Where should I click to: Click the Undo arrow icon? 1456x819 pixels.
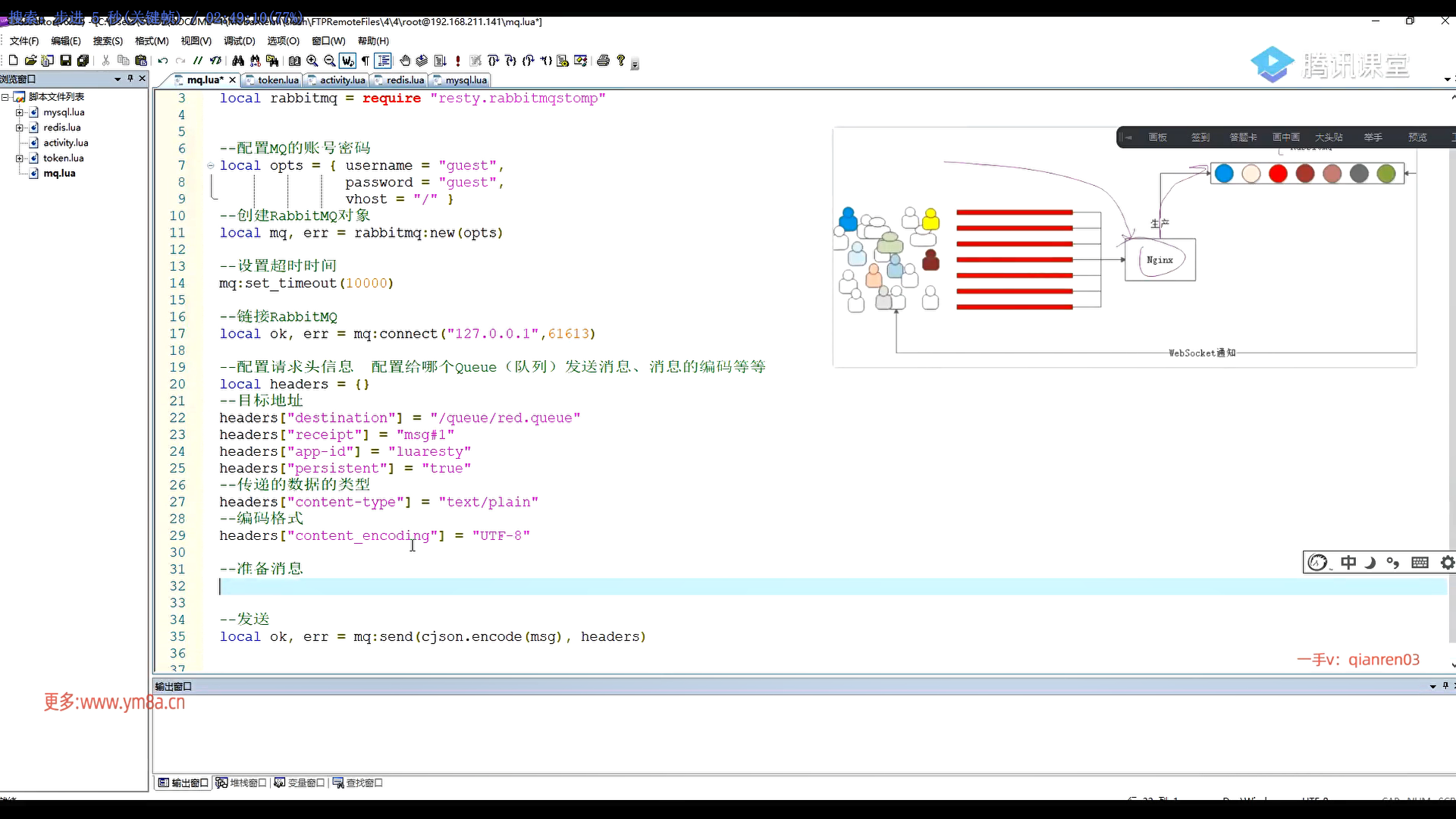click(162, 61)
